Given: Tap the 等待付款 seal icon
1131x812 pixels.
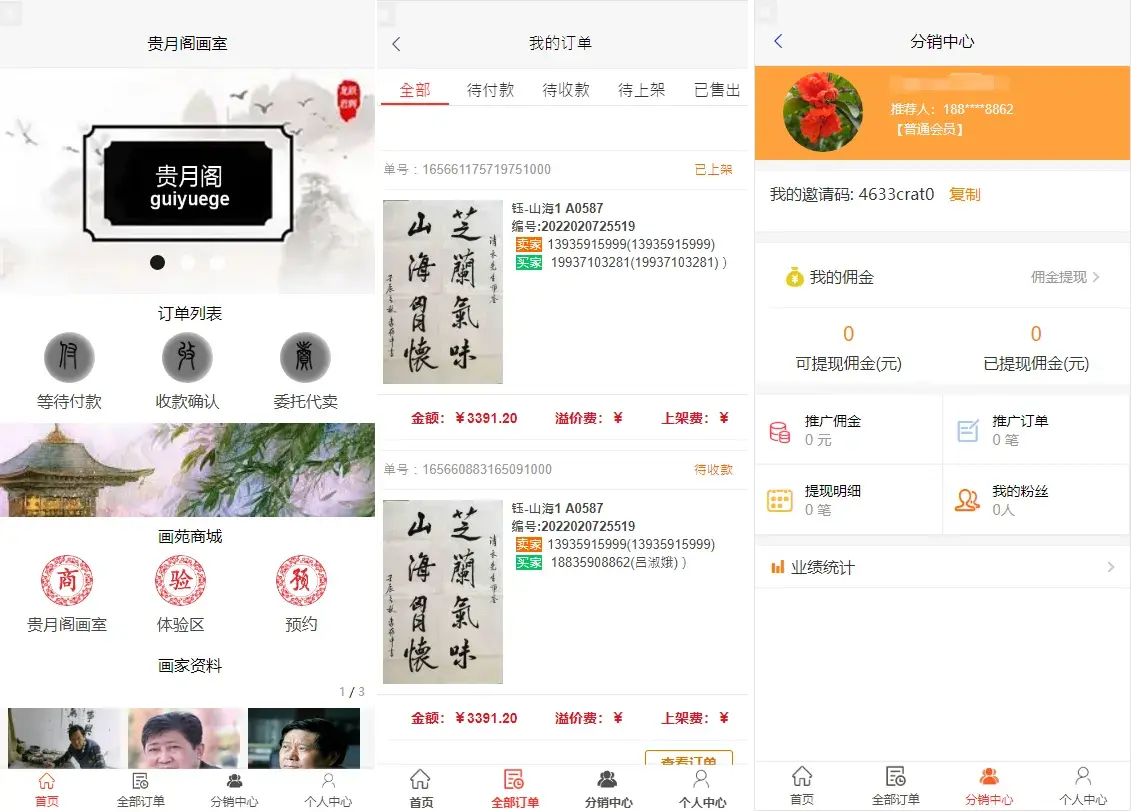Looking at the screenshot, I should click(x=69, y=358).
